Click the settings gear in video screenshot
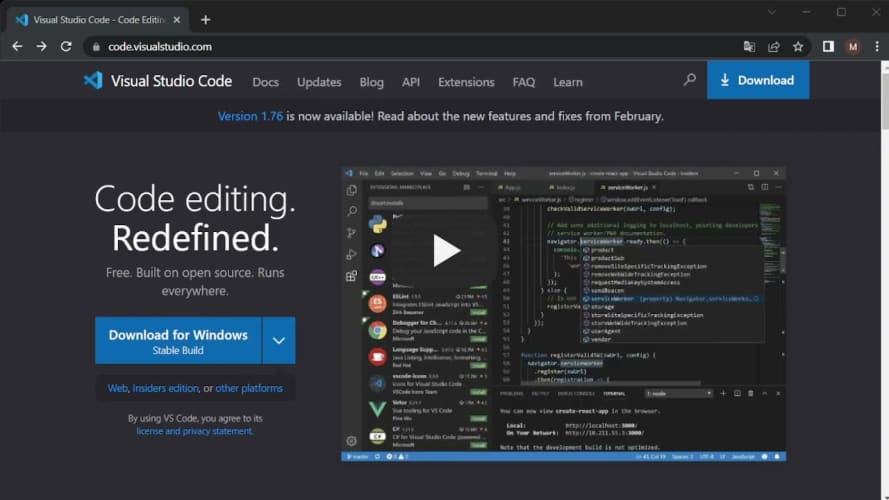The height and width of the screenshot is (500, 889). point(352,441)
